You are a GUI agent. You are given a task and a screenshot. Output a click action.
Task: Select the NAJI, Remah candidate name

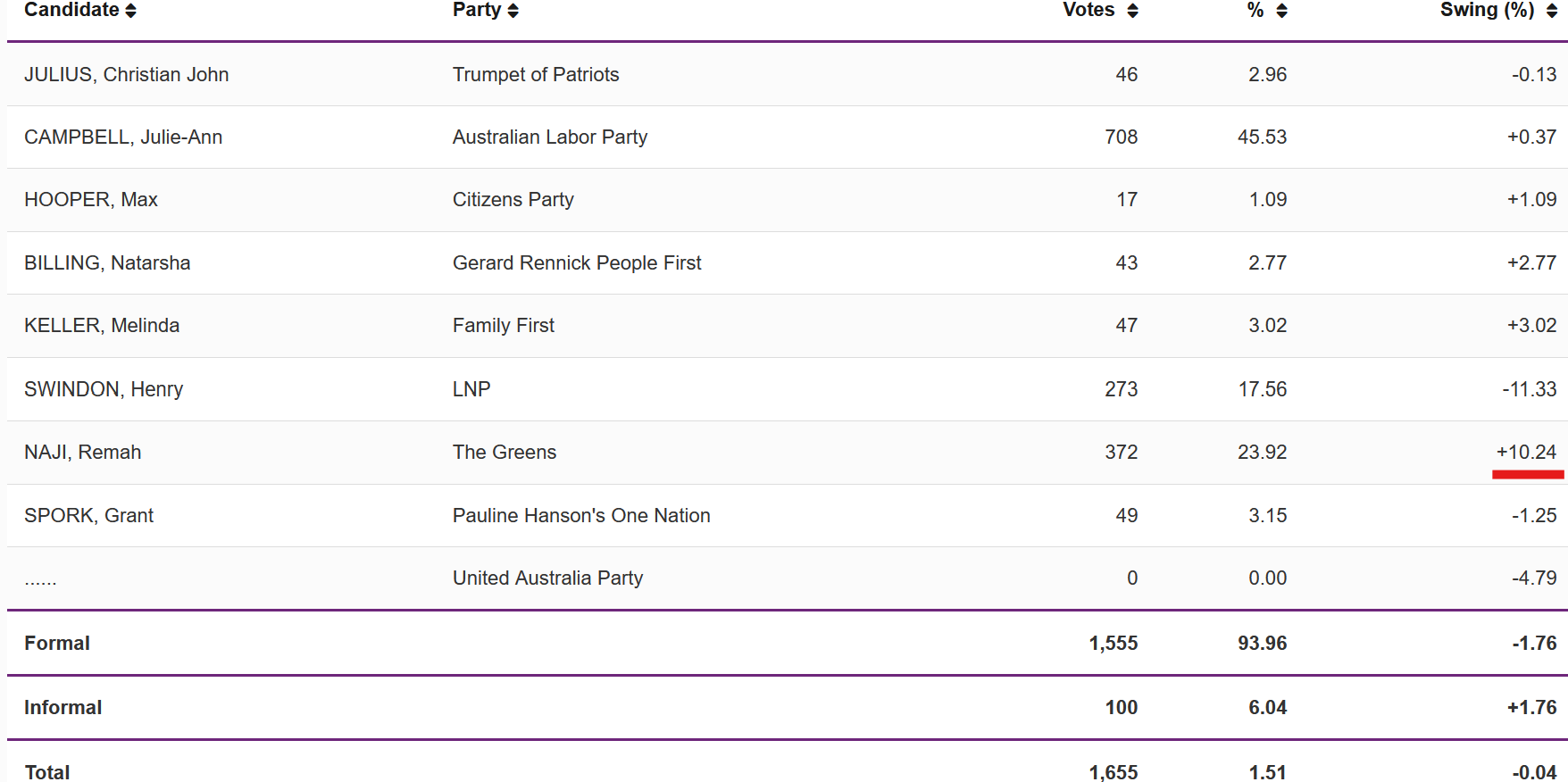82,453
